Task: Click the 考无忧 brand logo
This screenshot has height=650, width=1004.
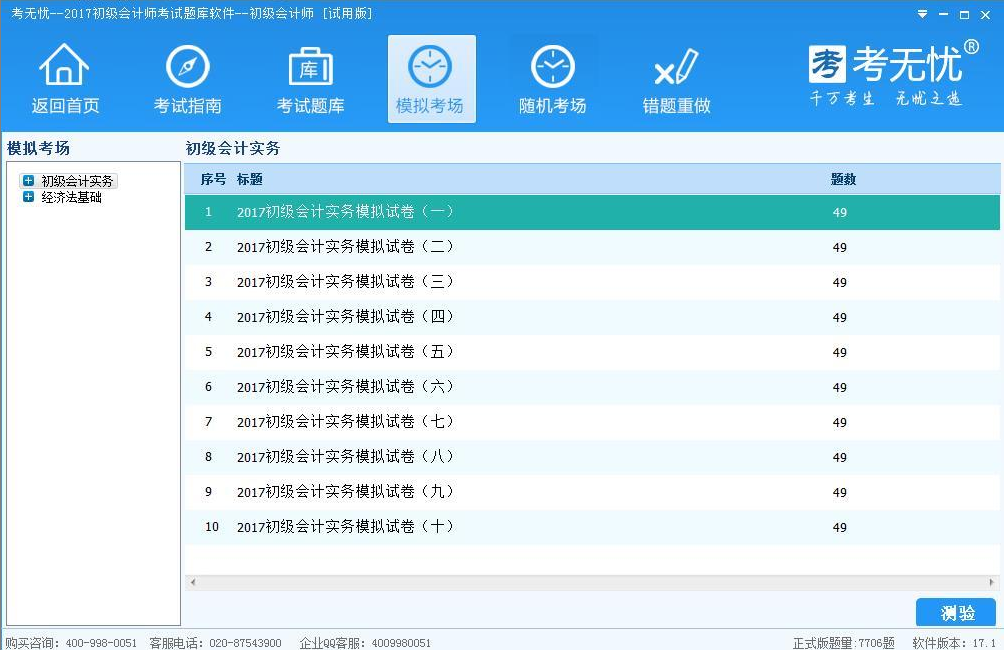Action: point(893,73)
